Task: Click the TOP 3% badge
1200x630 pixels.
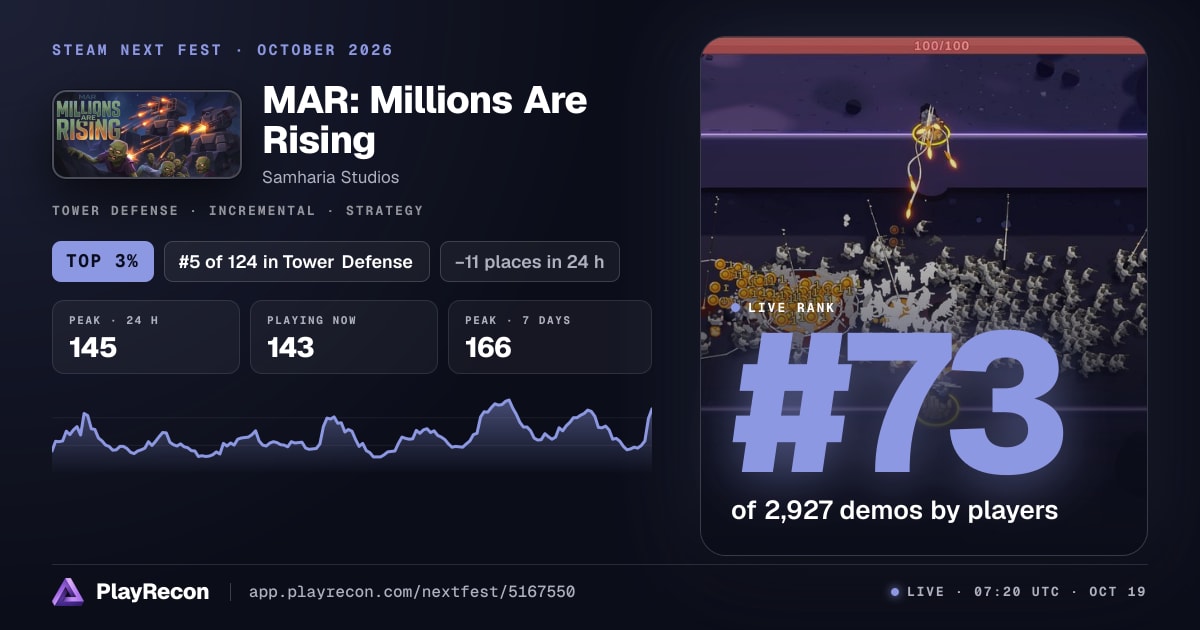Action: point(103,262)
